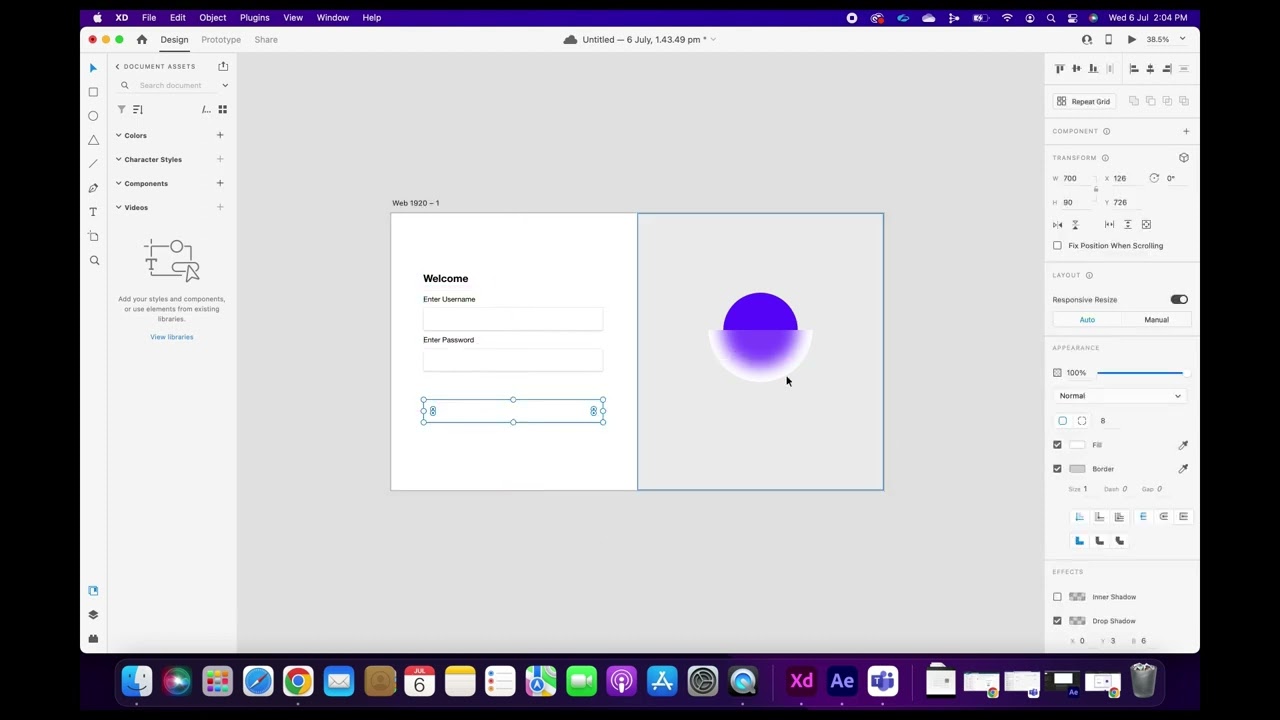This screenshot has height=720, width=1280.
Task: Enable Fix Position When Scrolling checkbox
Action: pos(1057,246)
